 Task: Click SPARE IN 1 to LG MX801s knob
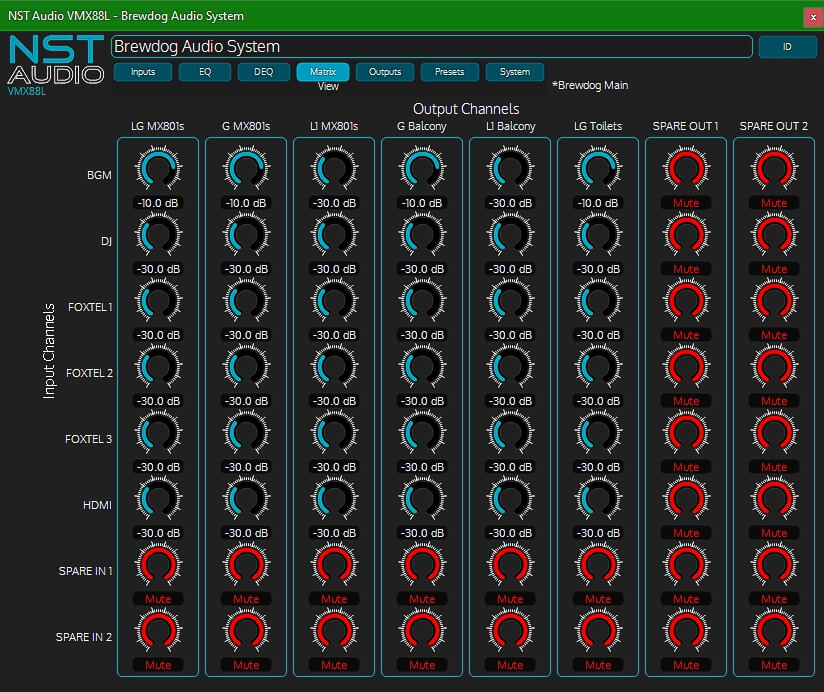pyautogui.click(x=158, y=565)
